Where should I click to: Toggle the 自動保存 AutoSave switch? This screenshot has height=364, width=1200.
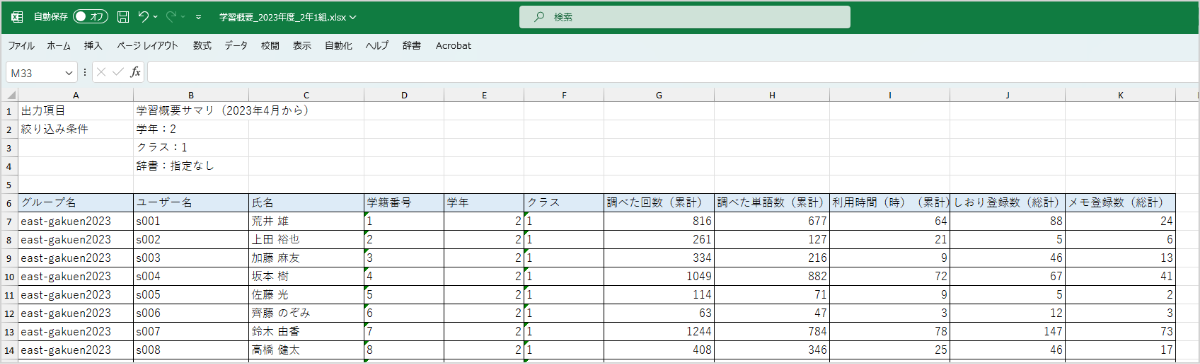tap(91, 17)
